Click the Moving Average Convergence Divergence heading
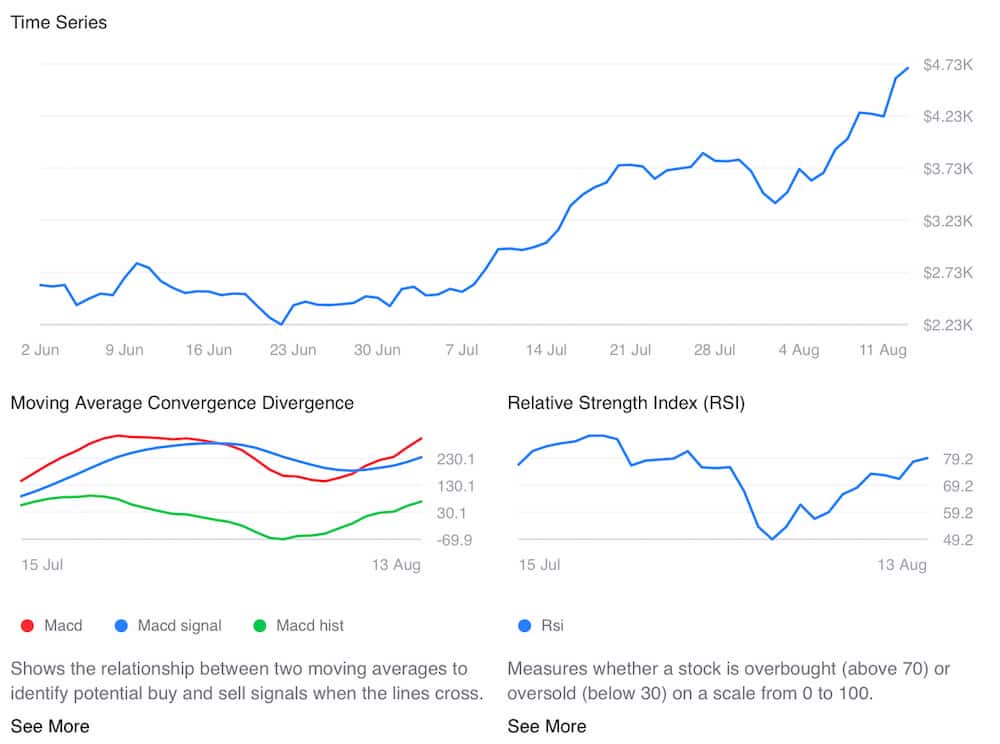Screen dimensions: 1000x744 (x=182, y=403)
